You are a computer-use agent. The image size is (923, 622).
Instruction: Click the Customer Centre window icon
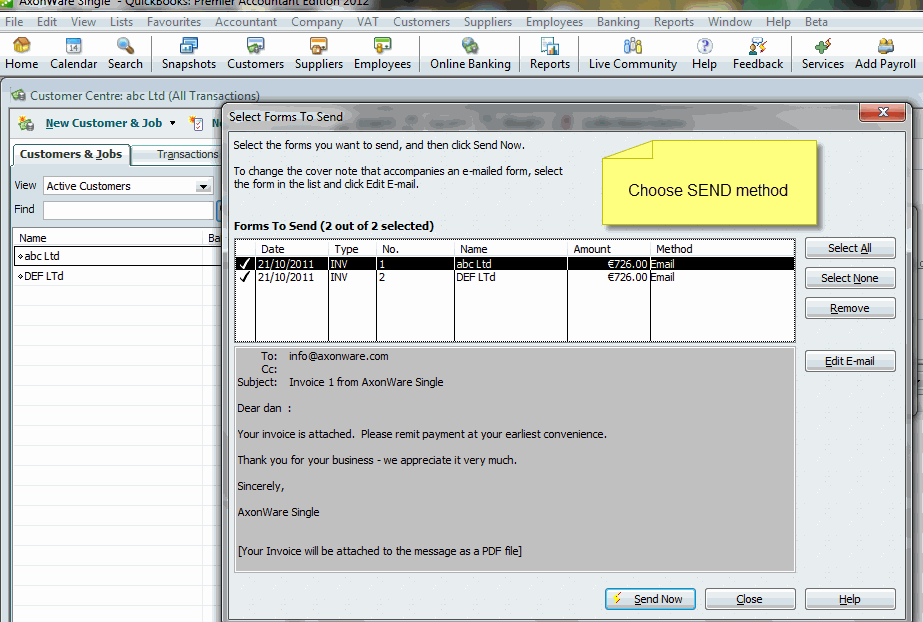19,95
